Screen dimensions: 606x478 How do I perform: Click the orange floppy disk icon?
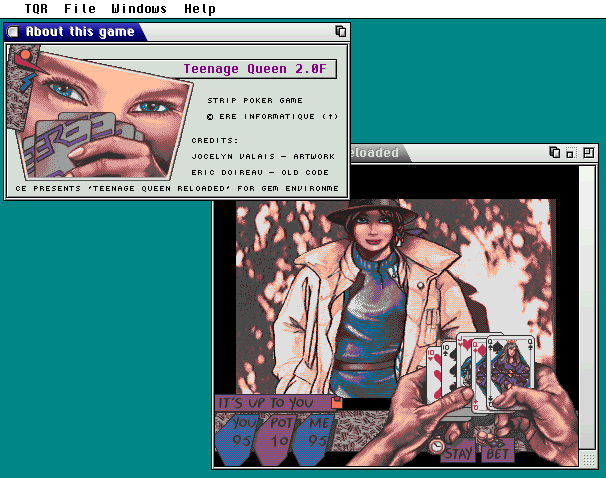point(337,402)
